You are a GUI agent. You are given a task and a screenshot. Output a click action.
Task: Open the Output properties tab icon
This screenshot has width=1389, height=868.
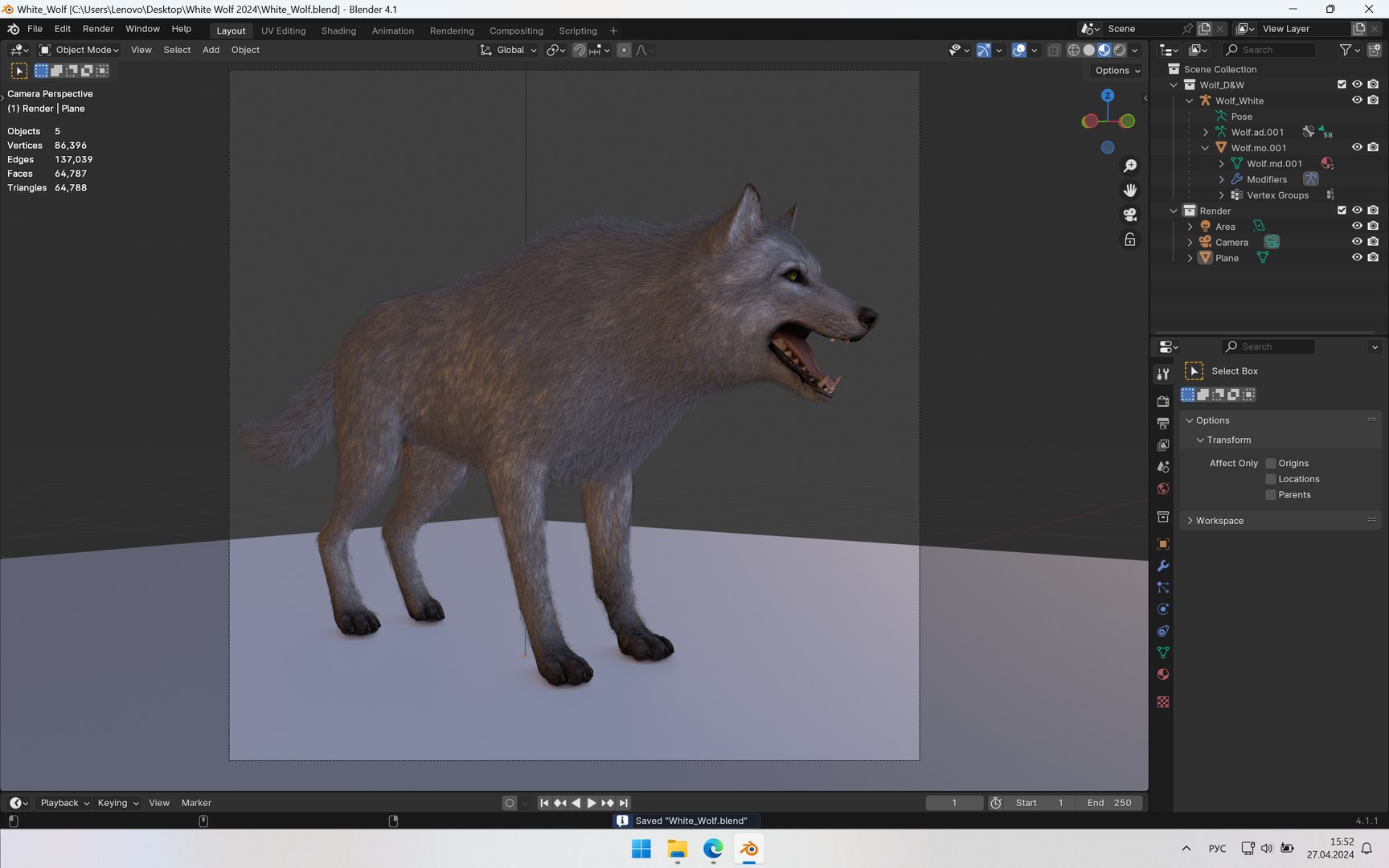[x=1163, y=423]
